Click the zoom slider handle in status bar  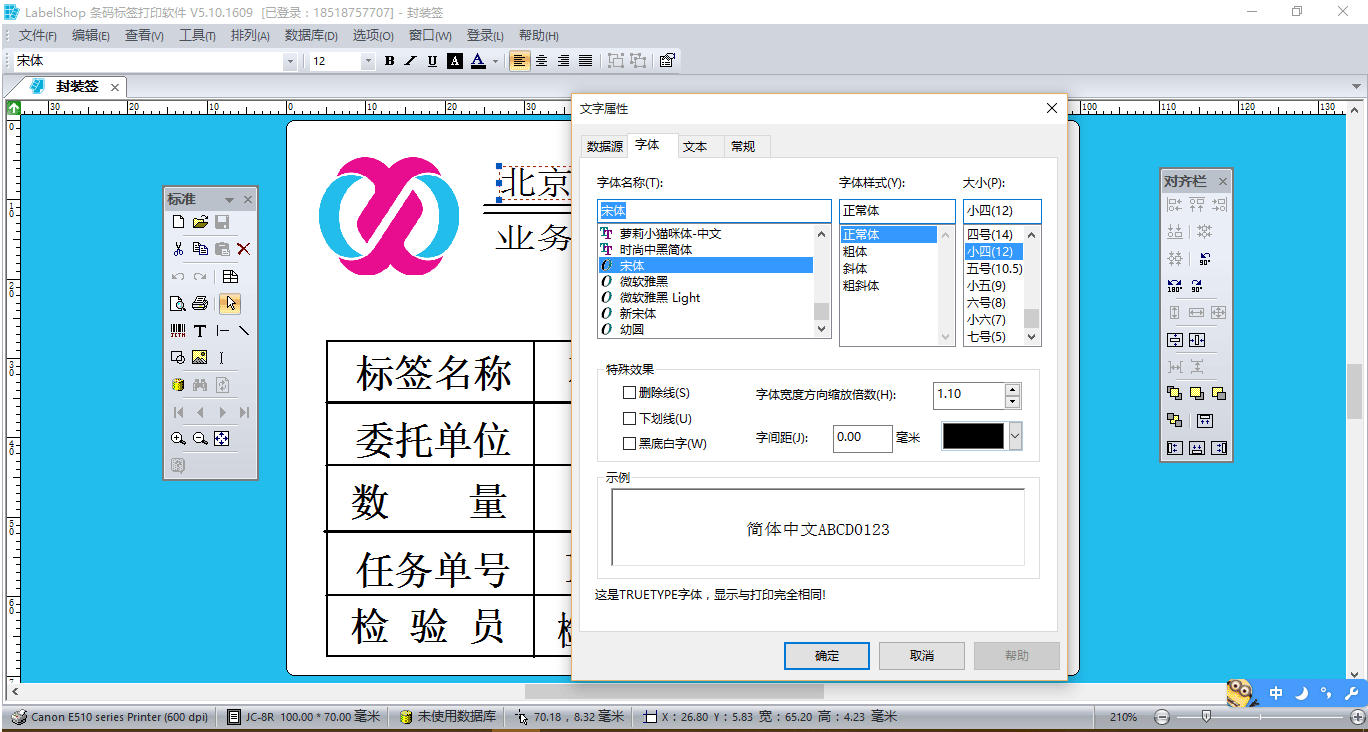pos(1207,717)
